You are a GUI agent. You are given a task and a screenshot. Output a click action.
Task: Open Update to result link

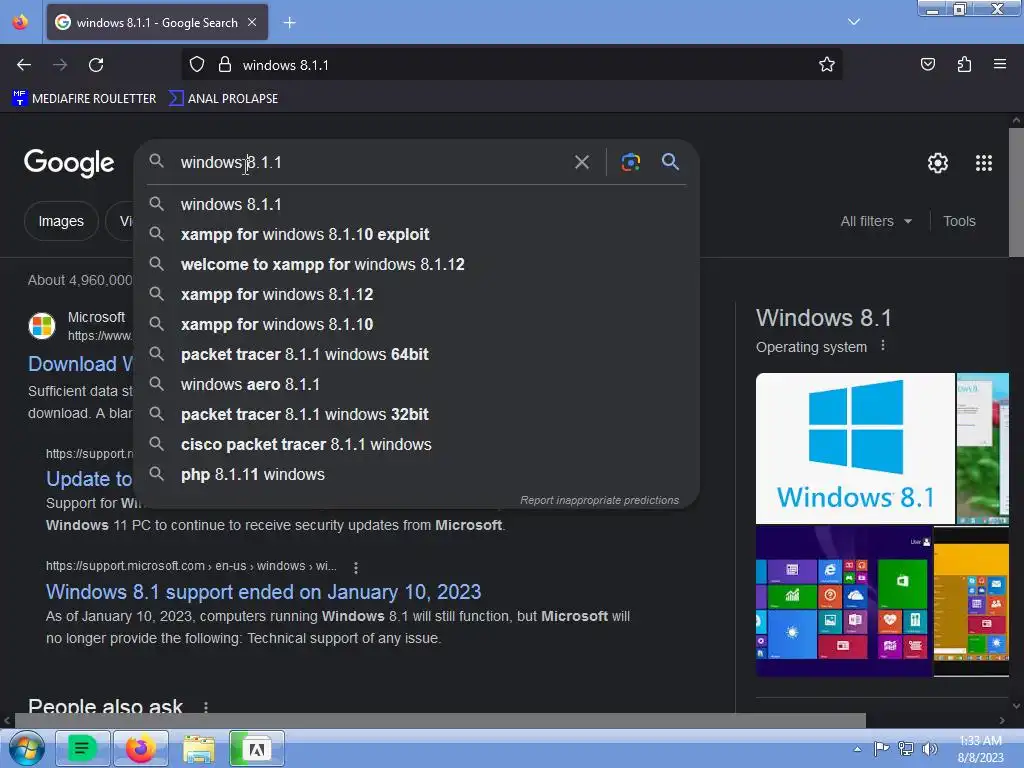click(x=89, y=479)
